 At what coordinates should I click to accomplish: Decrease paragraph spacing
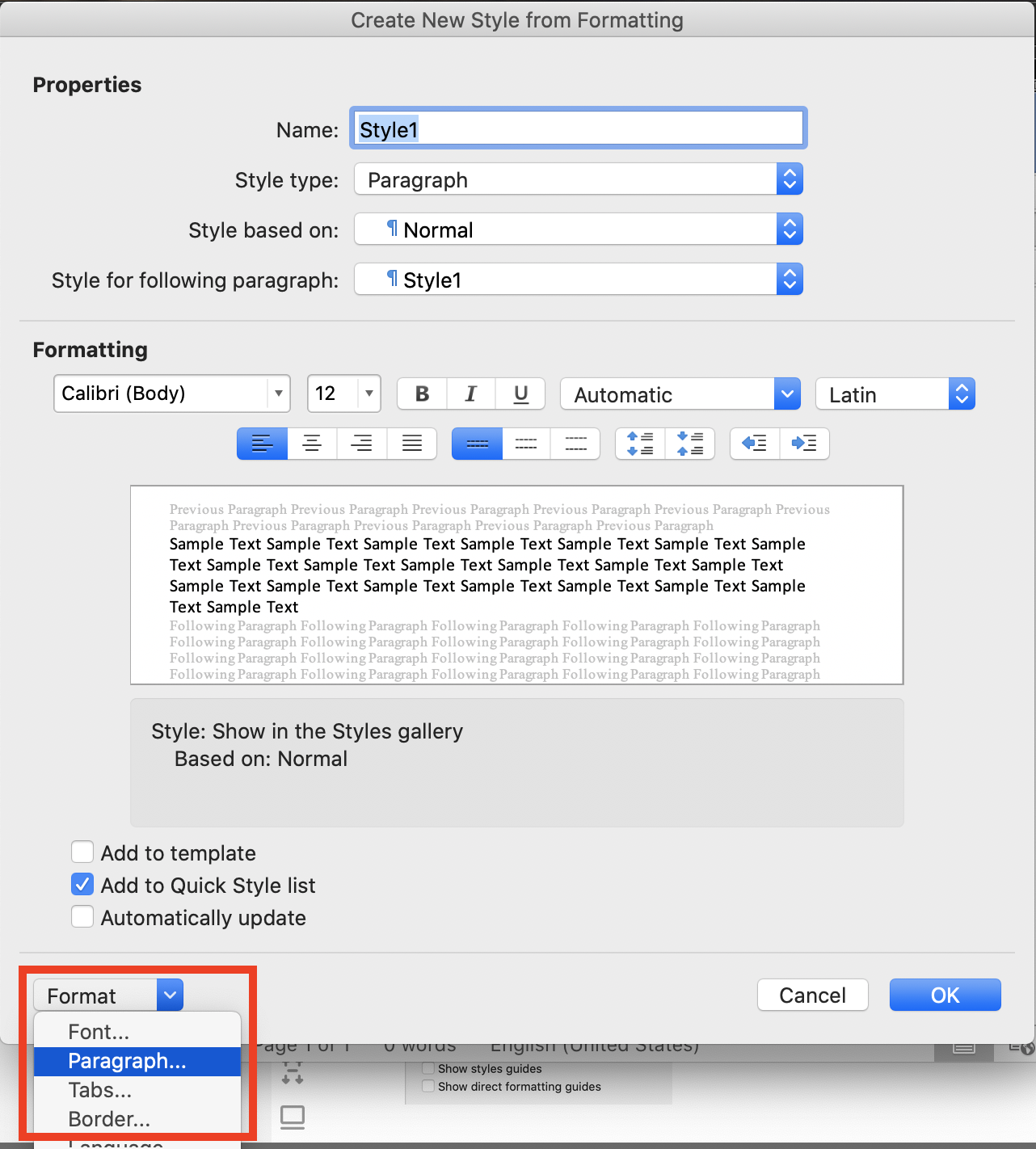coord(690,444)
